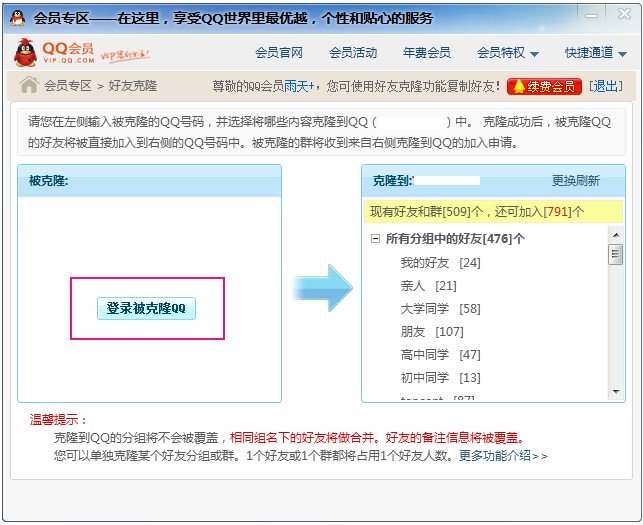643x525 pixels.
Task: Click the friend list scrollbar thumb
Action: pyautogui.click(x=616, y=254)
